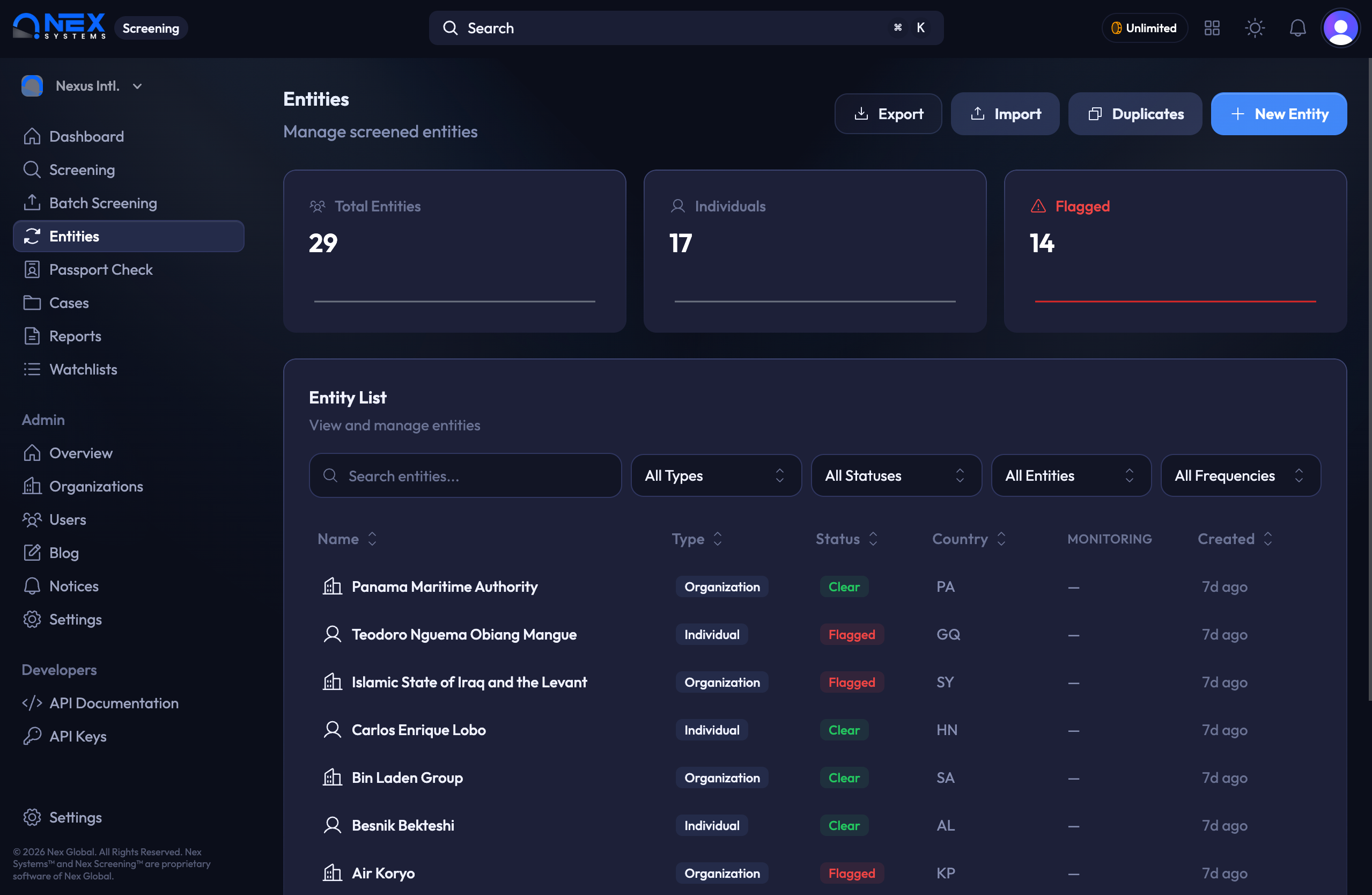Open Passport Check in sidebar
1372x895 pixels.
[129, 269]
